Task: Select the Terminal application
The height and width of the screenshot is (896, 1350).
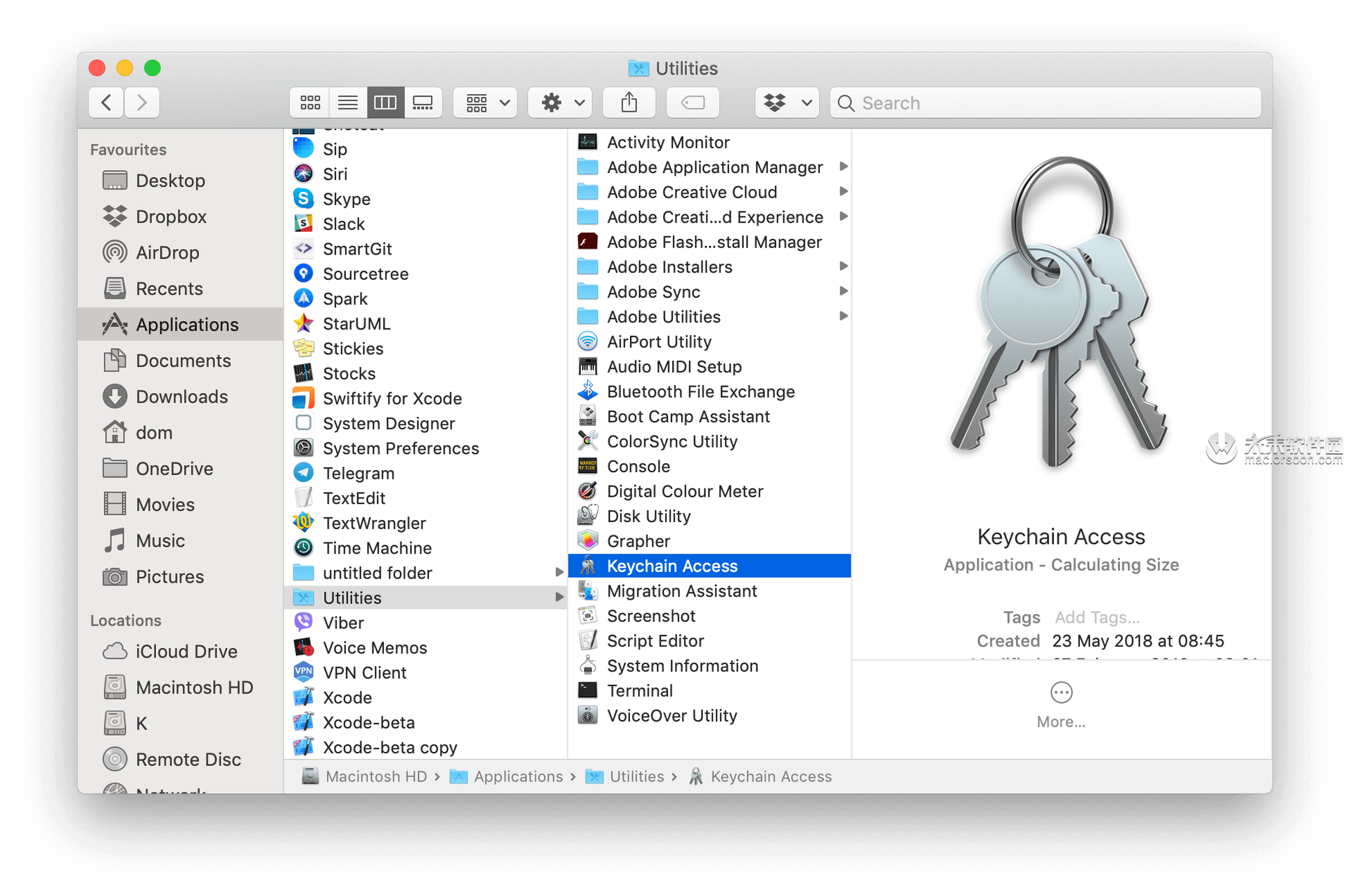Action: coord(639,691)
